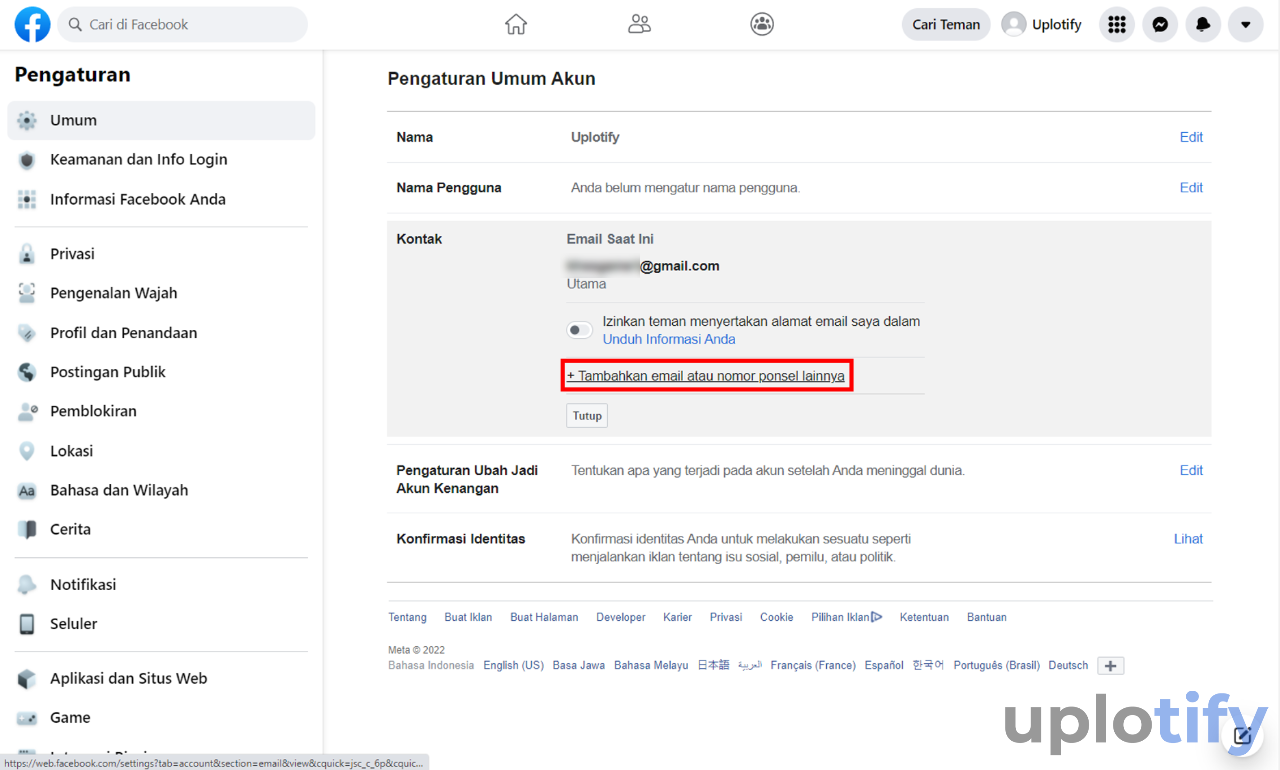Click the Game controller icon
The image size is (1280, 770).
pos(27,718)
